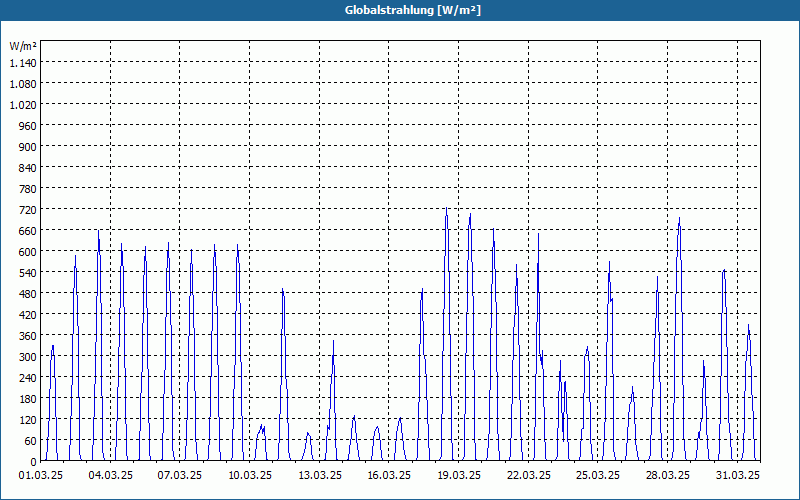Image resolution: width=800 pixels, height=500 pixels.
Task: Select the 840 y-axis value
Action: tap(28, 168)
